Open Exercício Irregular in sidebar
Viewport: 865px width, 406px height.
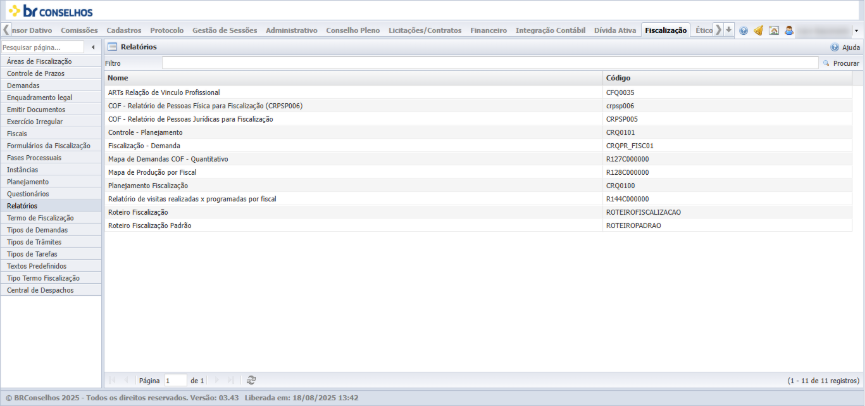pyautogui.click(x=51, y=121)
